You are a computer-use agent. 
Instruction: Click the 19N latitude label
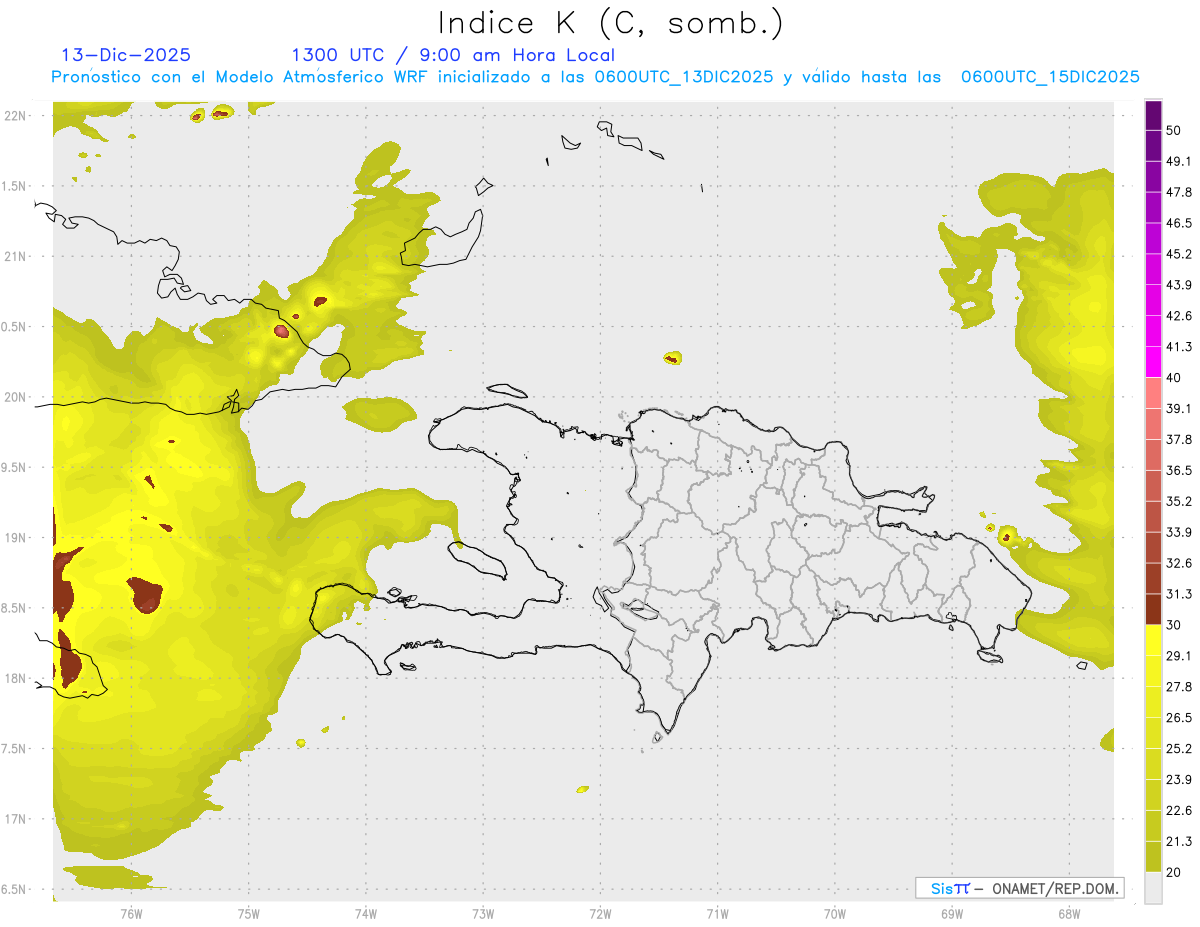[14, 538]
